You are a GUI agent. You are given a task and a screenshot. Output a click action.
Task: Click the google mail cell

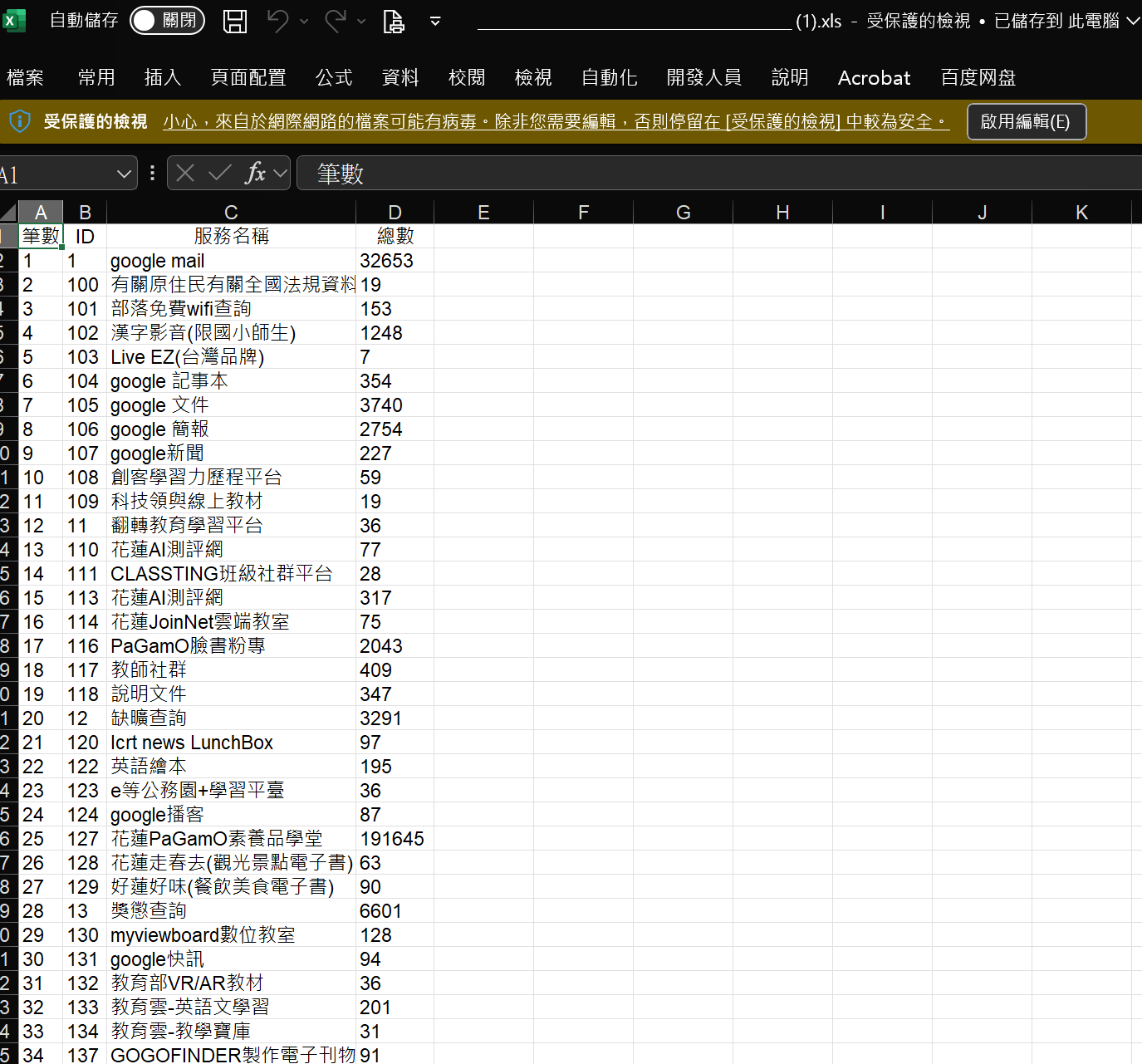[231, 261]
